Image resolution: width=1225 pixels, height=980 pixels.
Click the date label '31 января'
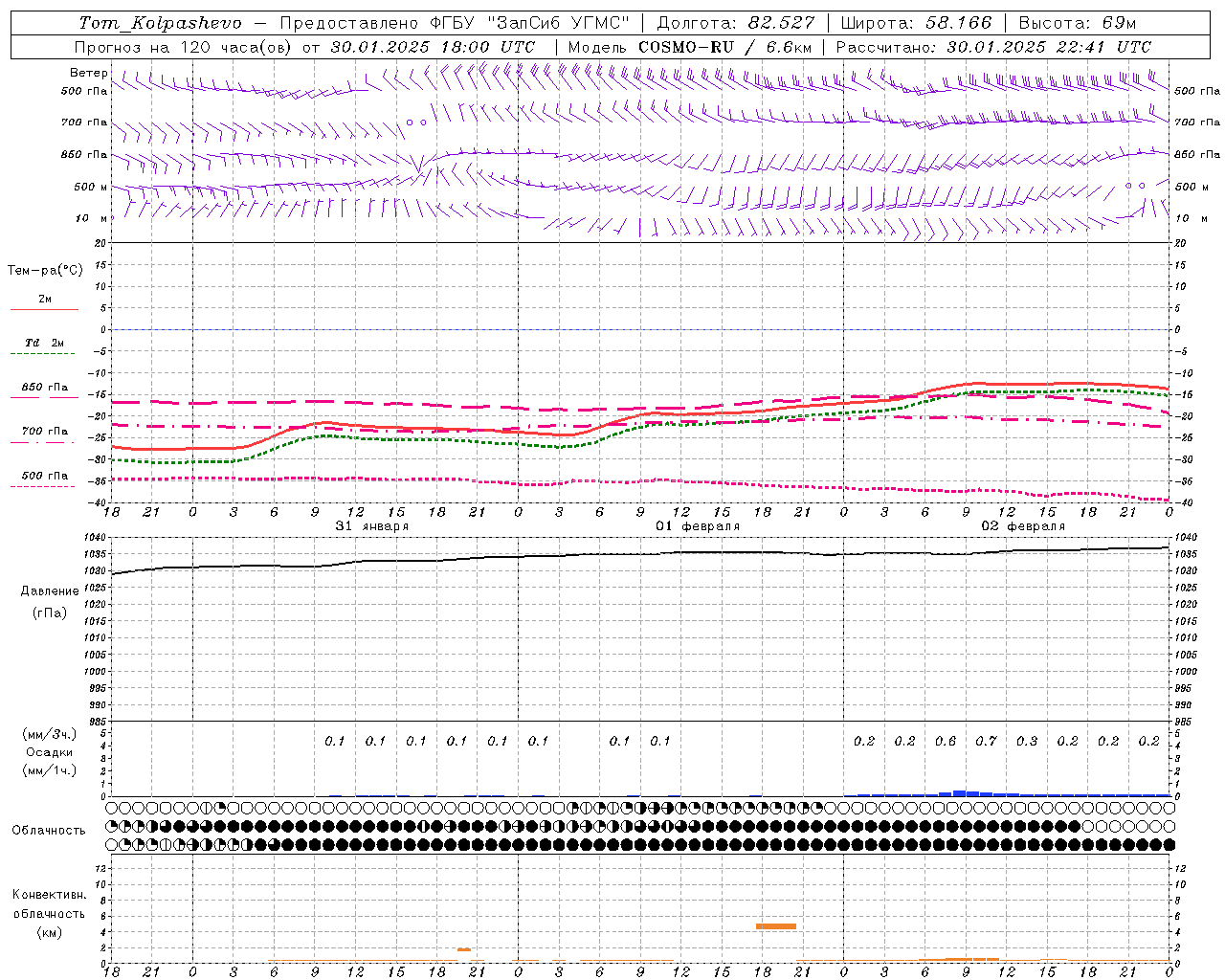click(x=372, y=526)
